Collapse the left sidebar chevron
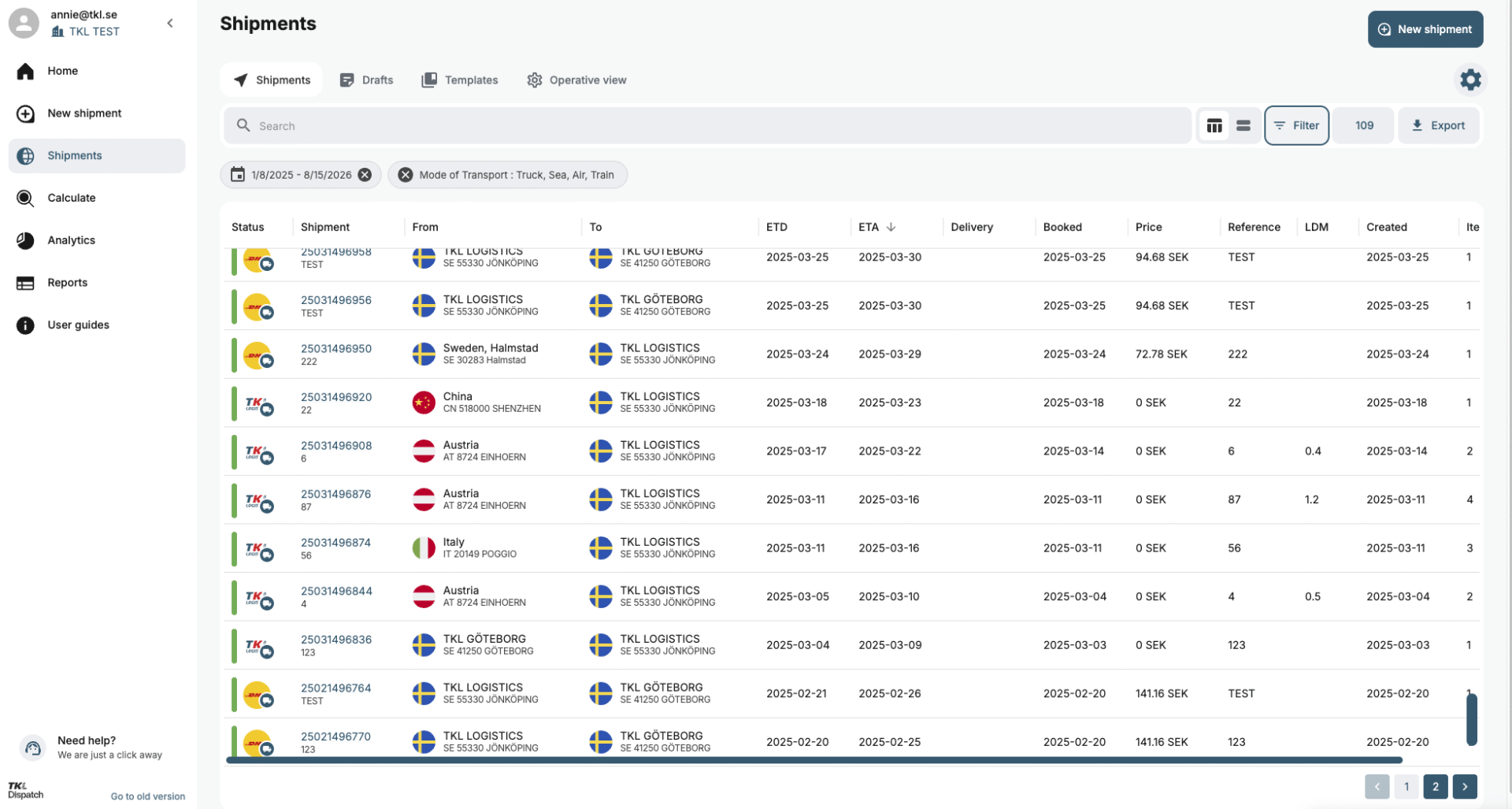Viewport: 1512px width, 809px height. click(x=170, y=24)
